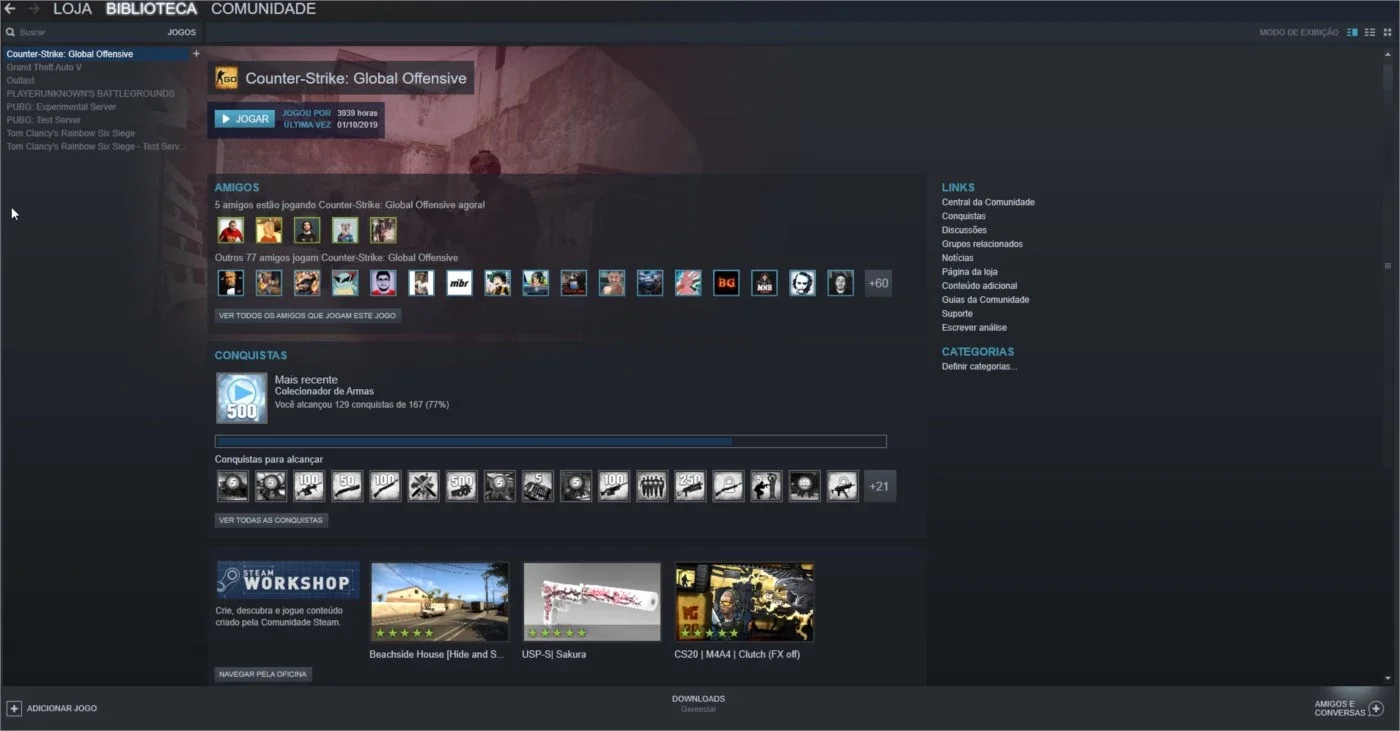1400x731 pixels.
Task: Click the CS:GO game logo icon
Action: (227, 78)
